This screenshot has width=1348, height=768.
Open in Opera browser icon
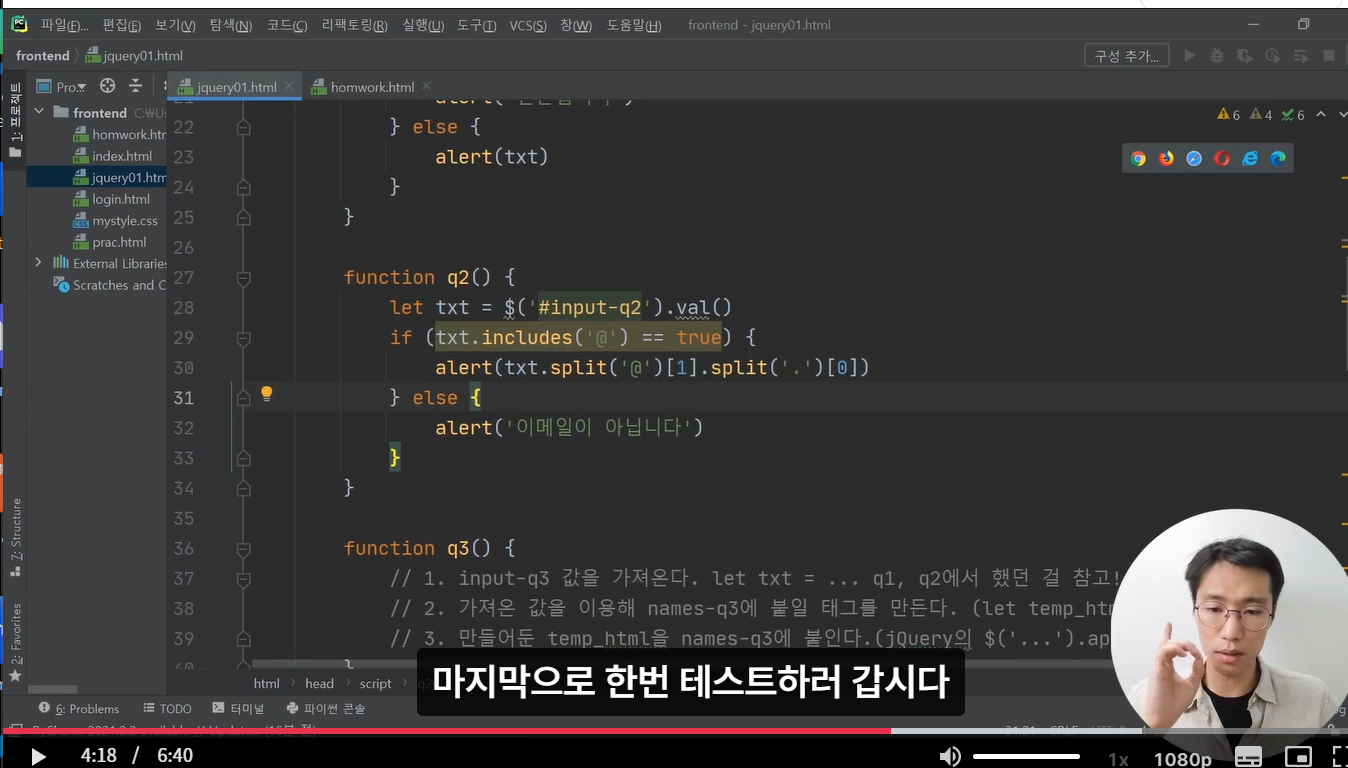click(1222, 158)
